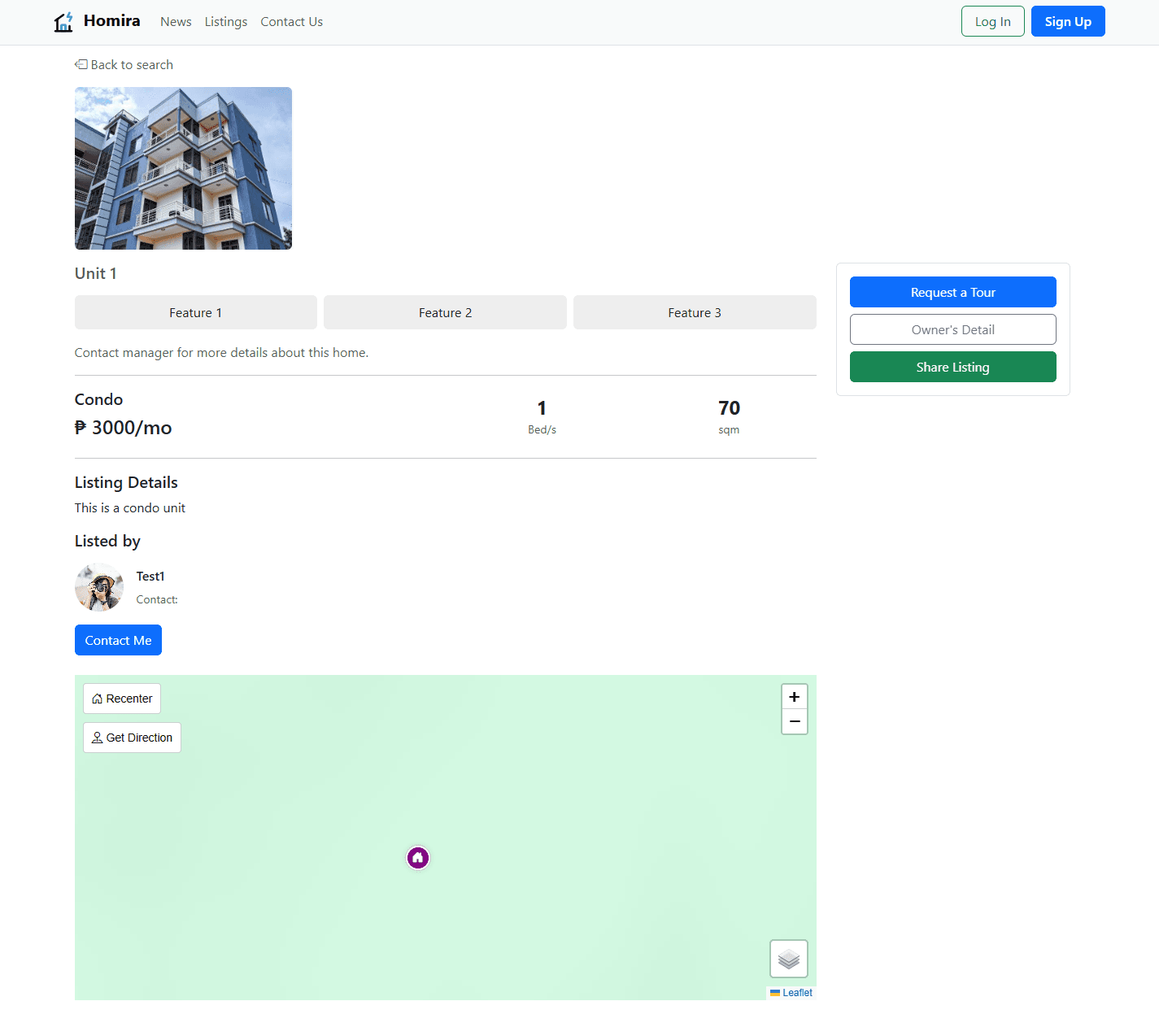This screenshot has height=1036, width=1159.
Task: Click the Listing Details heading
Action: pos(126,482)
